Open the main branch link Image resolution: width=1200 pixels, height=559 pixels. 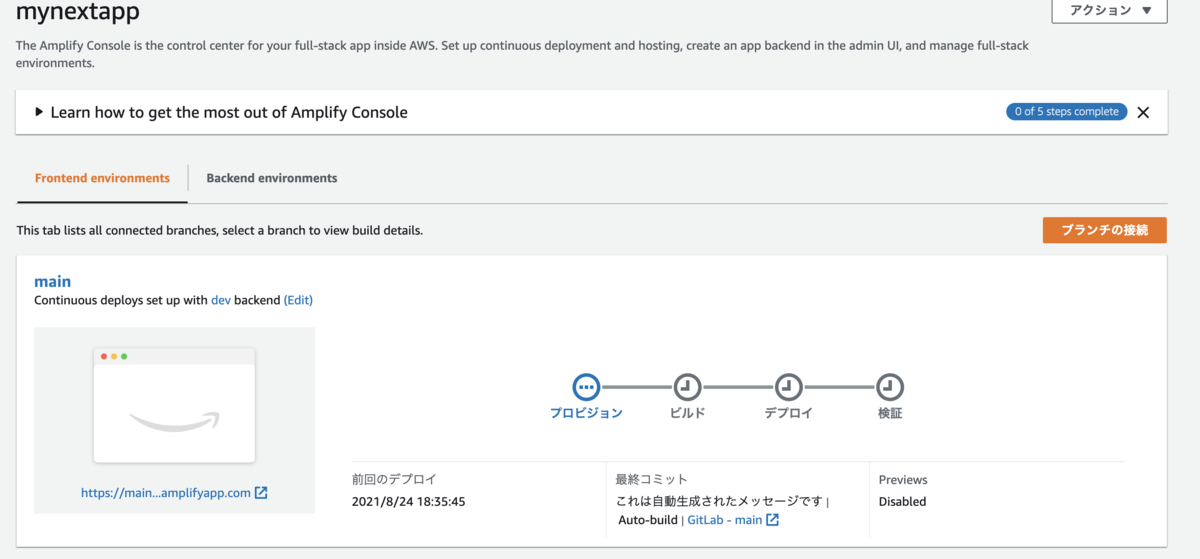[x=52, y=282]
